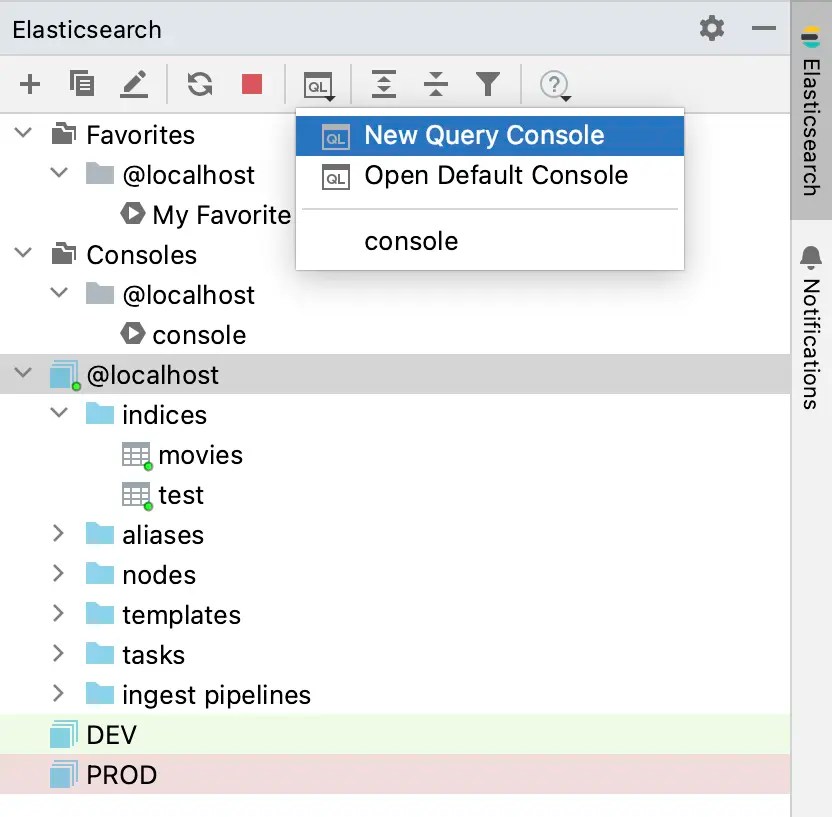The height and width of the screenshot is (817, 832).
Task: Select the Elasticsearch side tab
Action: 811,110
